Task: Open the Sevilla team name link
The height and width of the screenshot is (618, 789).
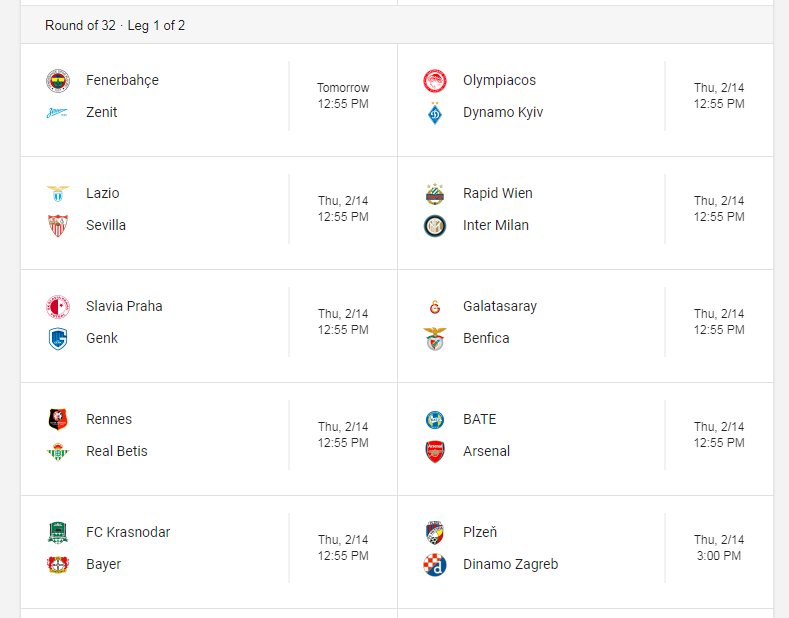Action: click(106, 225)
